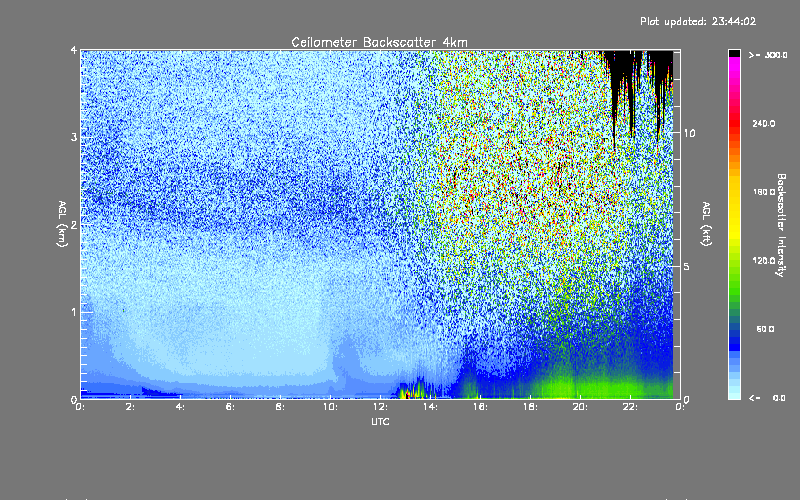Pick the black top swatch of the colorbar
This screenshot has height=500, width=800.
[734, 53]
